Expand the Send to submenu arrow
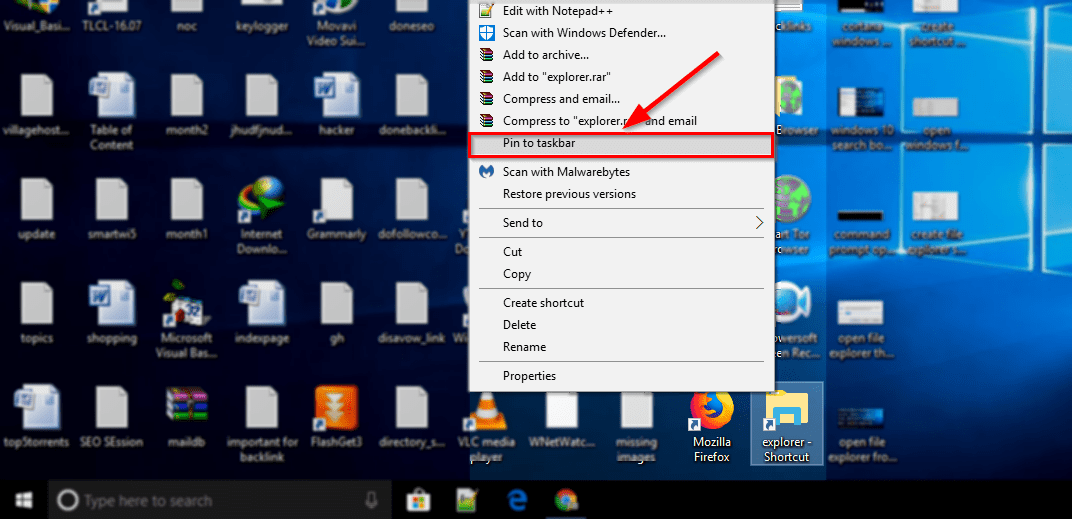This screenshot has height=519, width=1072. [x=758, y=222]
